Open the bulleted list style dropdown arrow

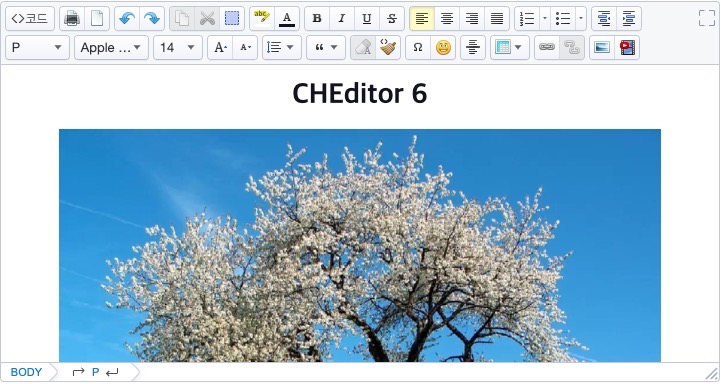(581, 18)
